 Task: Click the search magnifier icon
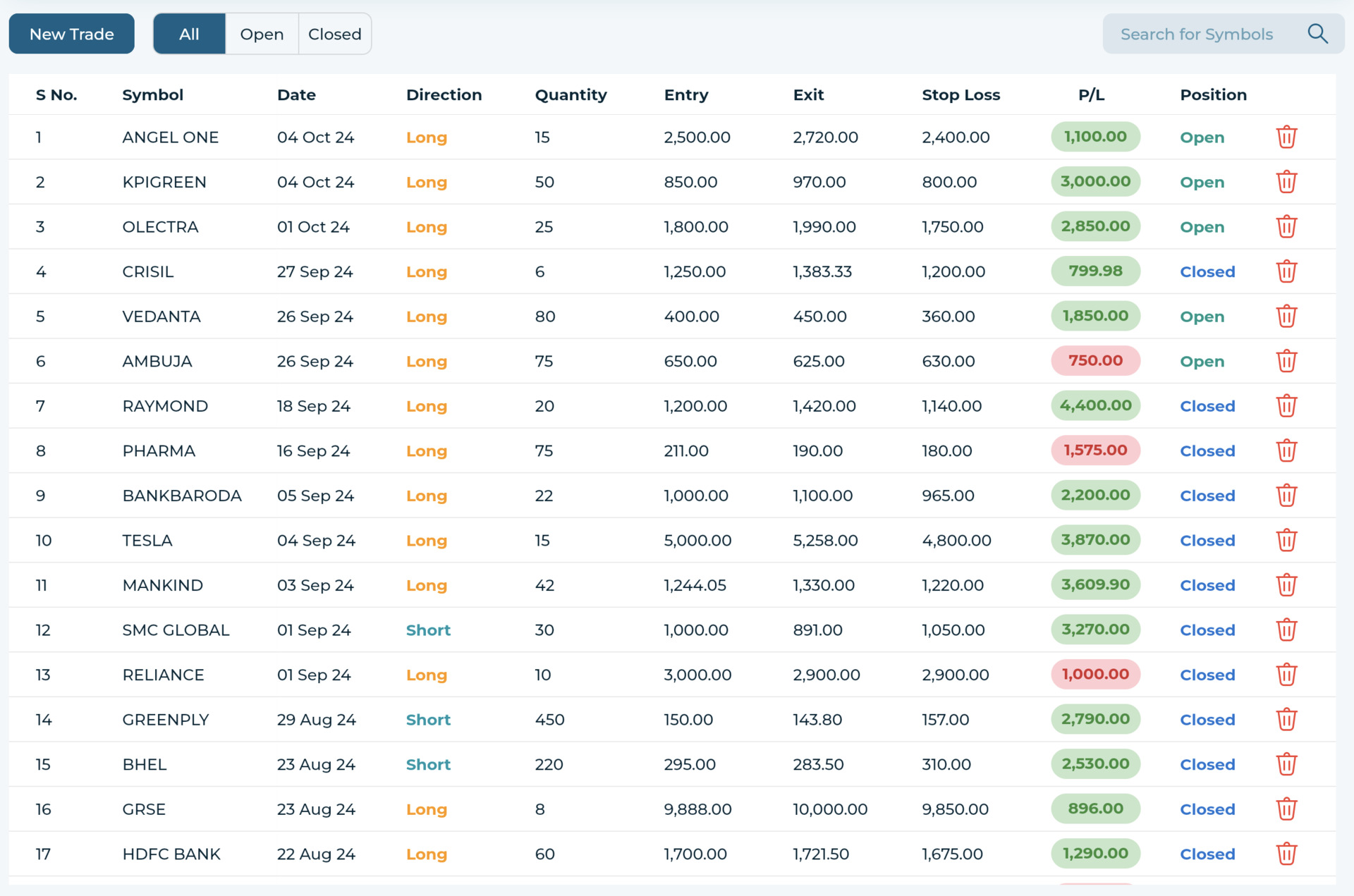1317,34
